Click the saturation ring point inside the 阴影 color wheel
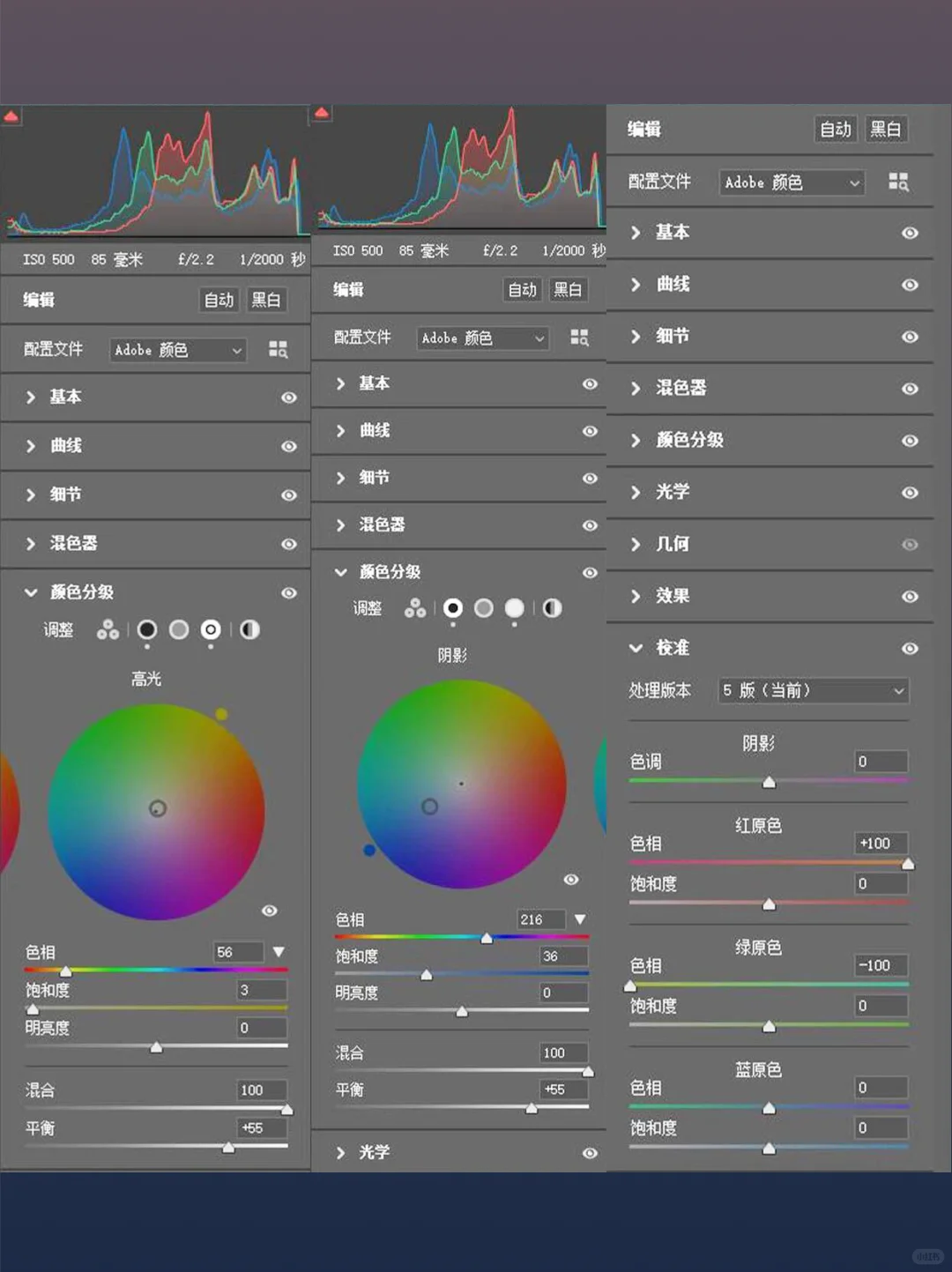 429,807
